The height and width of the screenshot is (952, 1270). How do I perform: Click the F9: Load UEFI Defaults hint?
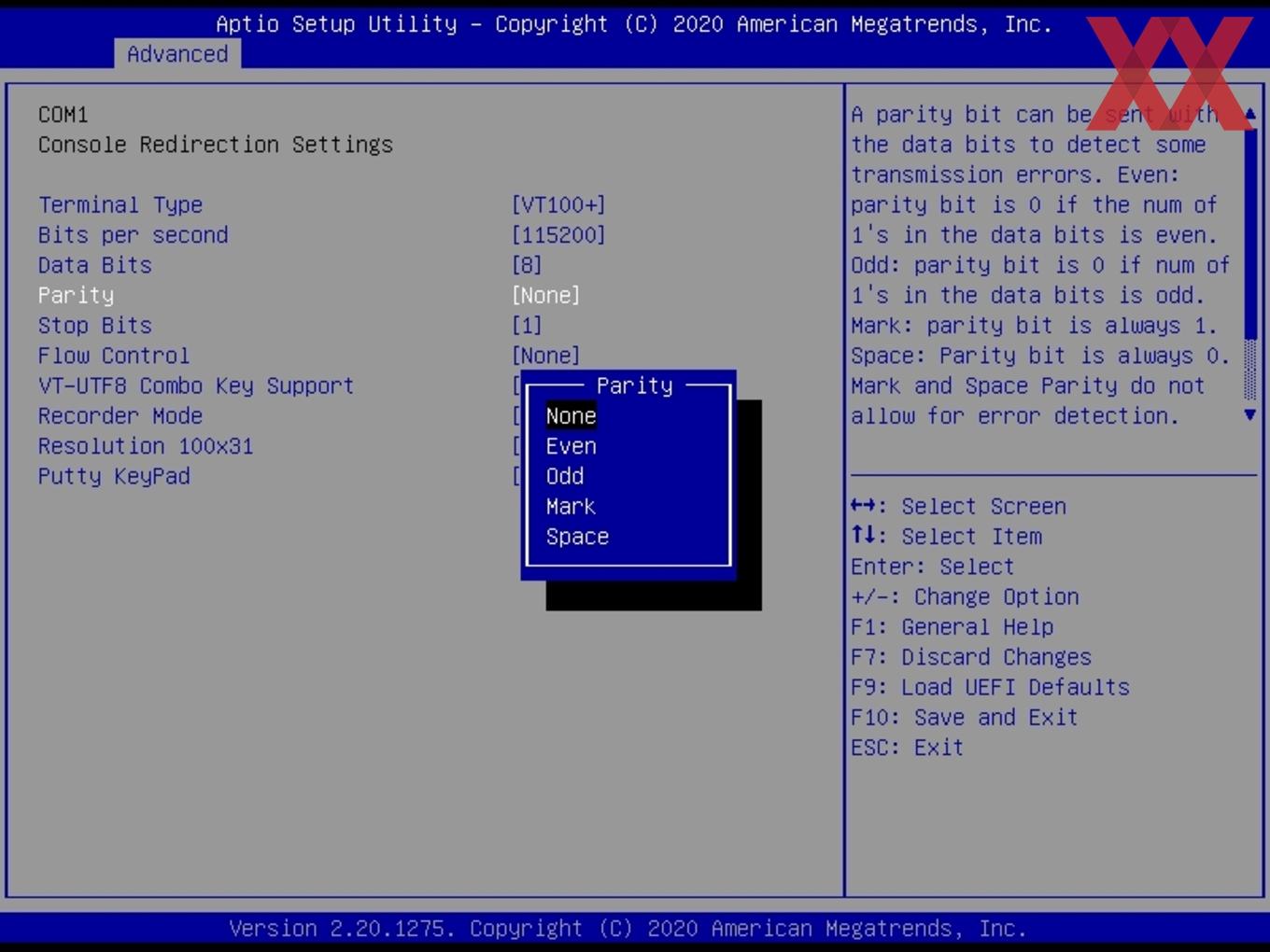990,688
